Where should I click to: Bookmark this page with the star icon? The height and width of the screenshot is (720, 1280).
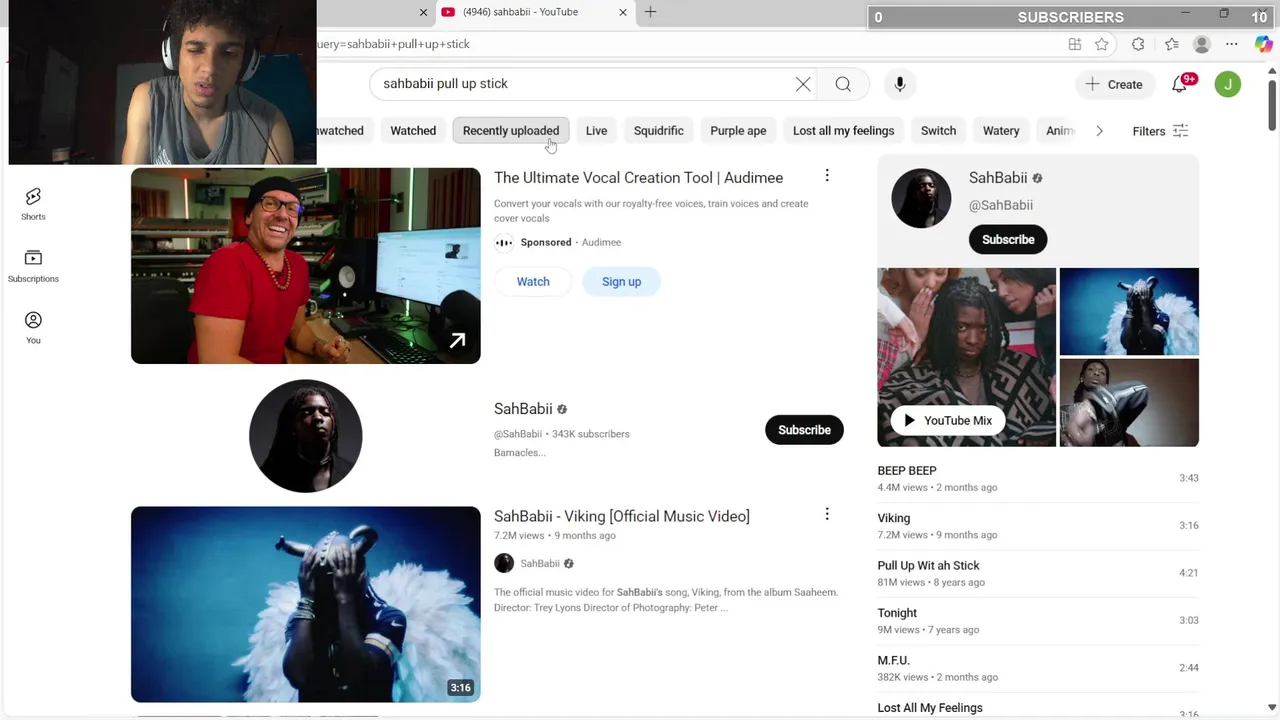click(x=1102, y=44)
